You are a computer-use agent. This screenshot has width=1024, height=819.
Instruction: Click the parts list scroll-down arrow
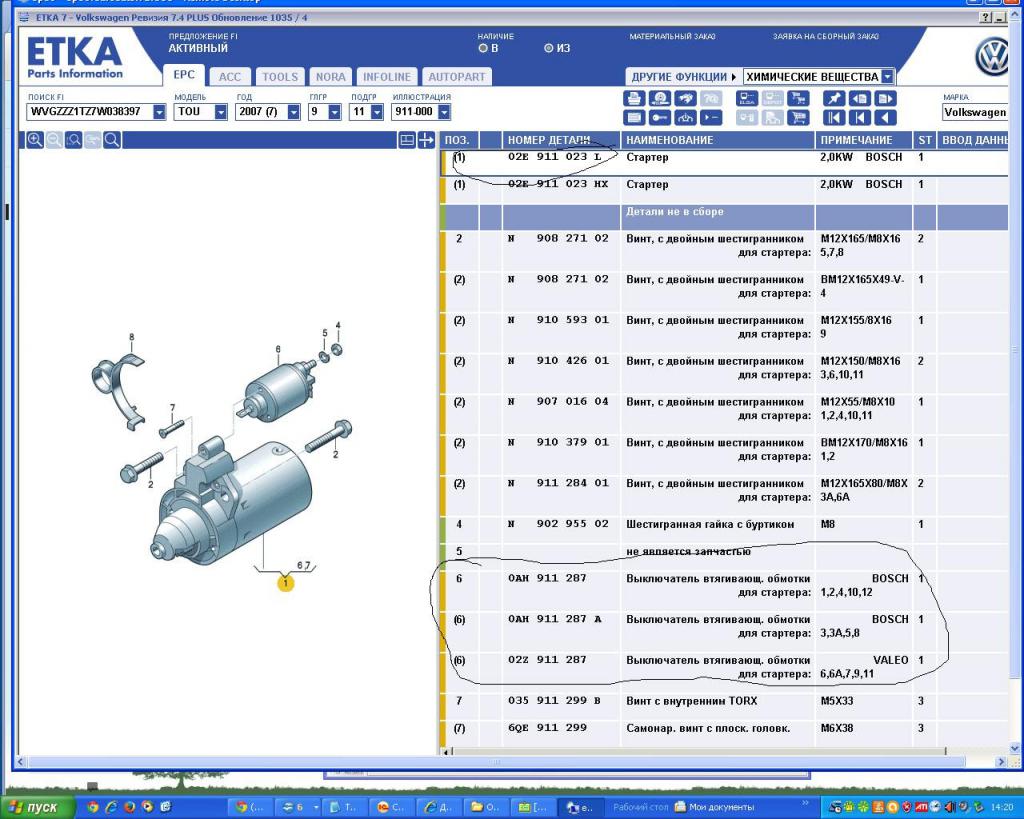pyautogui.click(x=1015, y=748)
